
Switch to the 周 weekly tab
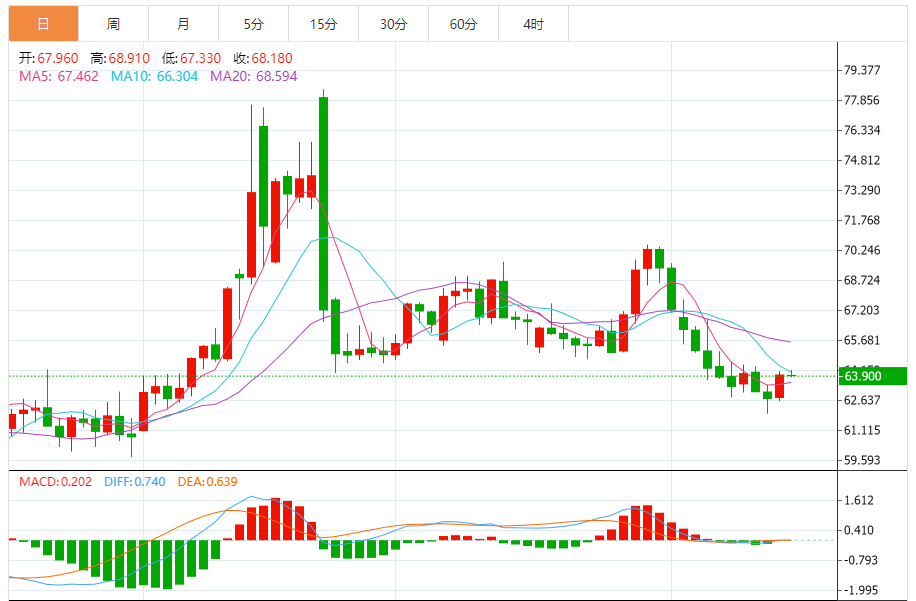(x=113, y=24)
